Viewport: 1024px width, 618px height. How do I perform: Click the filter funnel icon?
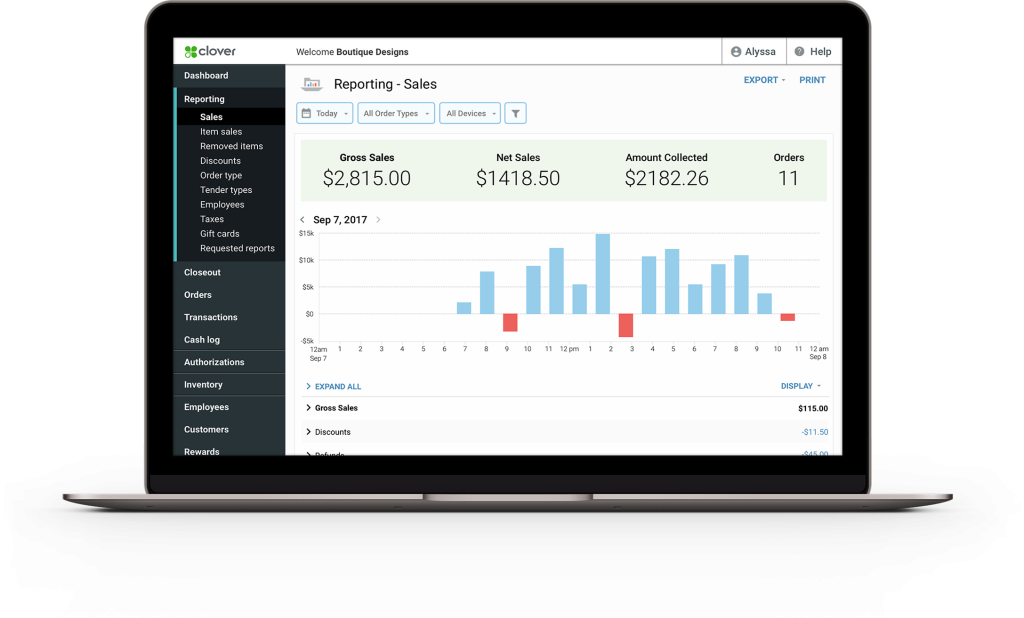[x=515, y=114]
